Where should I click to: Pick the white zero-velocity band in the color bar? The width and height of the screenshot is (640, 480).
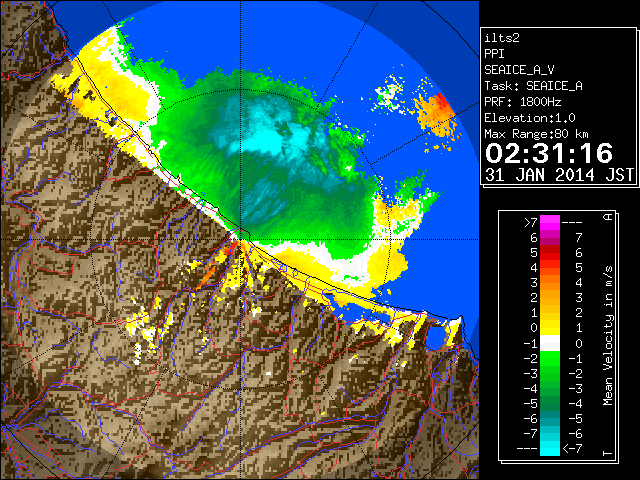coord(550,343)
